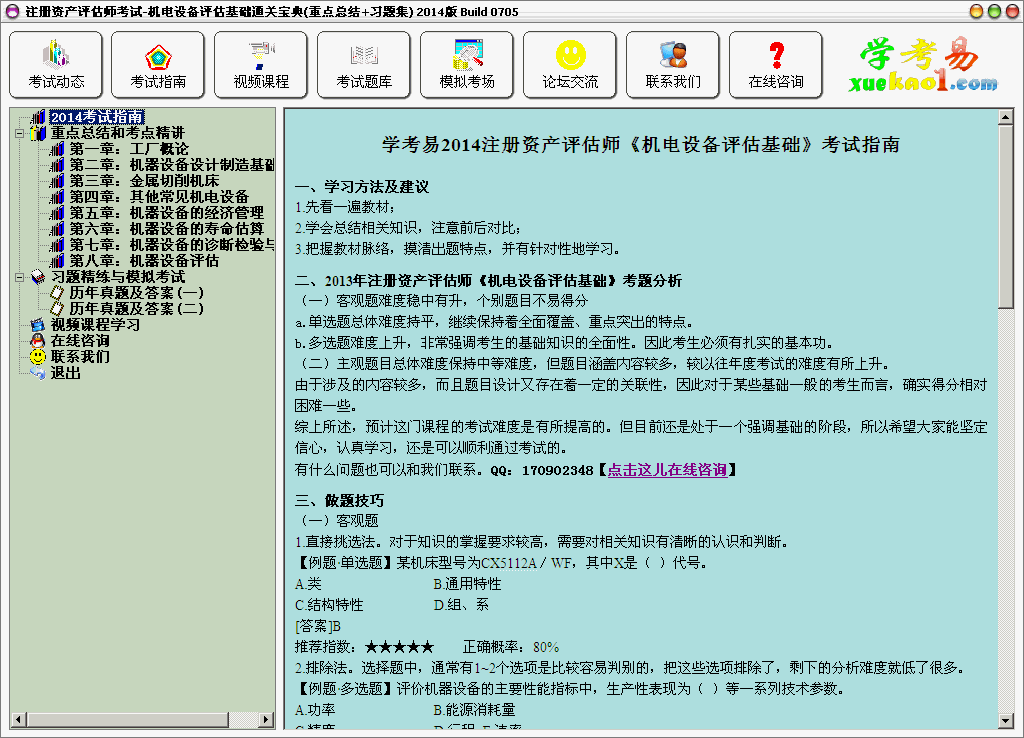Image resolution: width=1024 pixels, height=738 pixels.
Task: Click 退出 in the sidebar tree
Action: 66,373
